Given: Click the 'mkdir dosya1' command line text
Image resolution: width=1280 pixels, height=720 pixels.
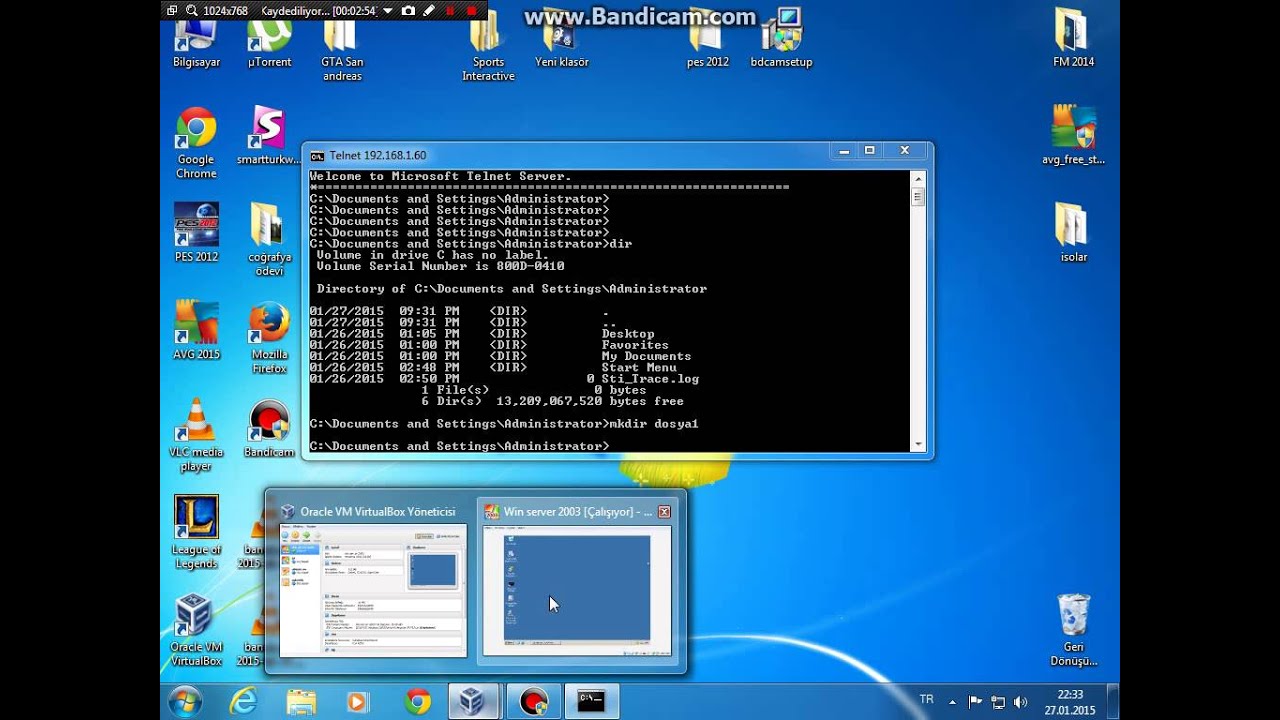Looking at the screenshot, I should [x=654, y=424].
